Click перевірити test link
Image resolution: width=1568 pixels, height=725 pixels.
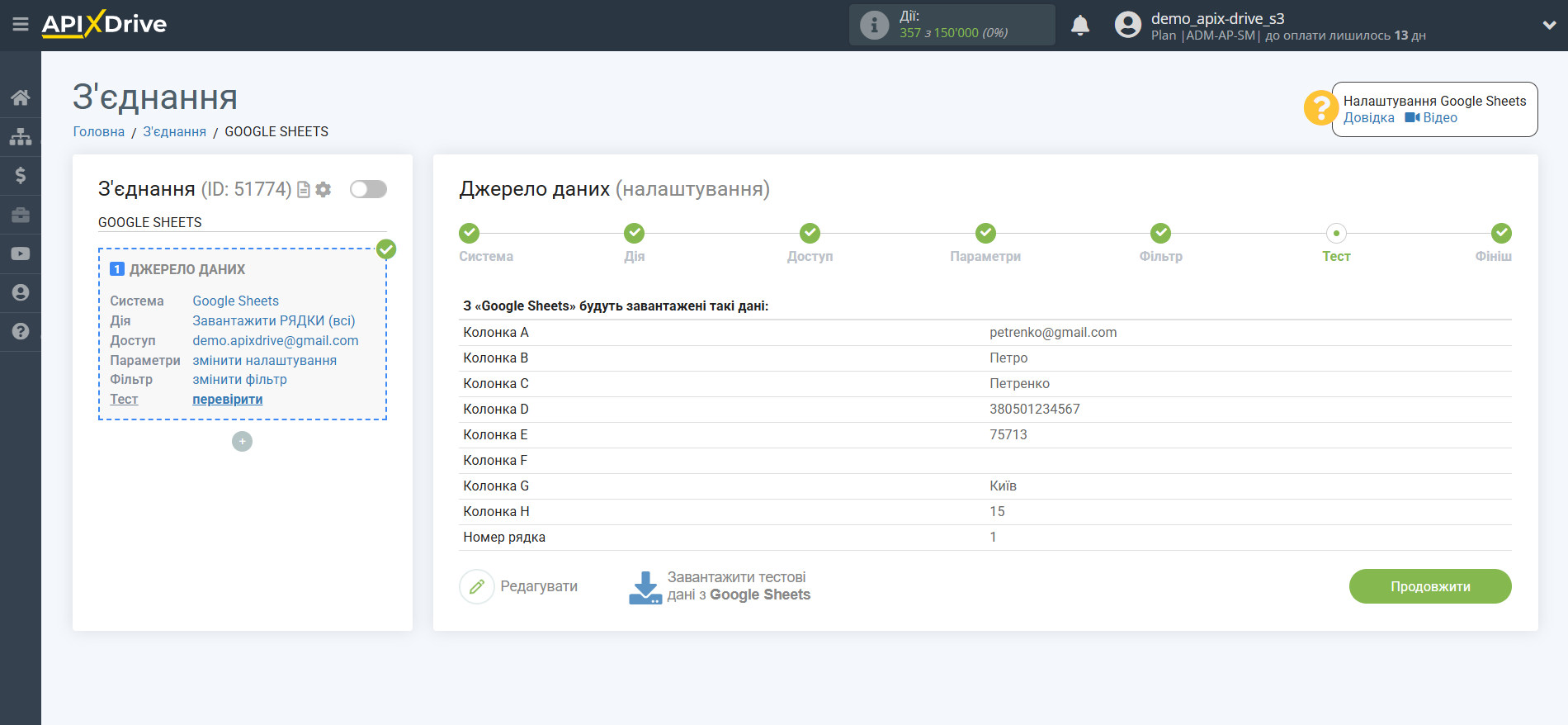[x=228, y=399]
